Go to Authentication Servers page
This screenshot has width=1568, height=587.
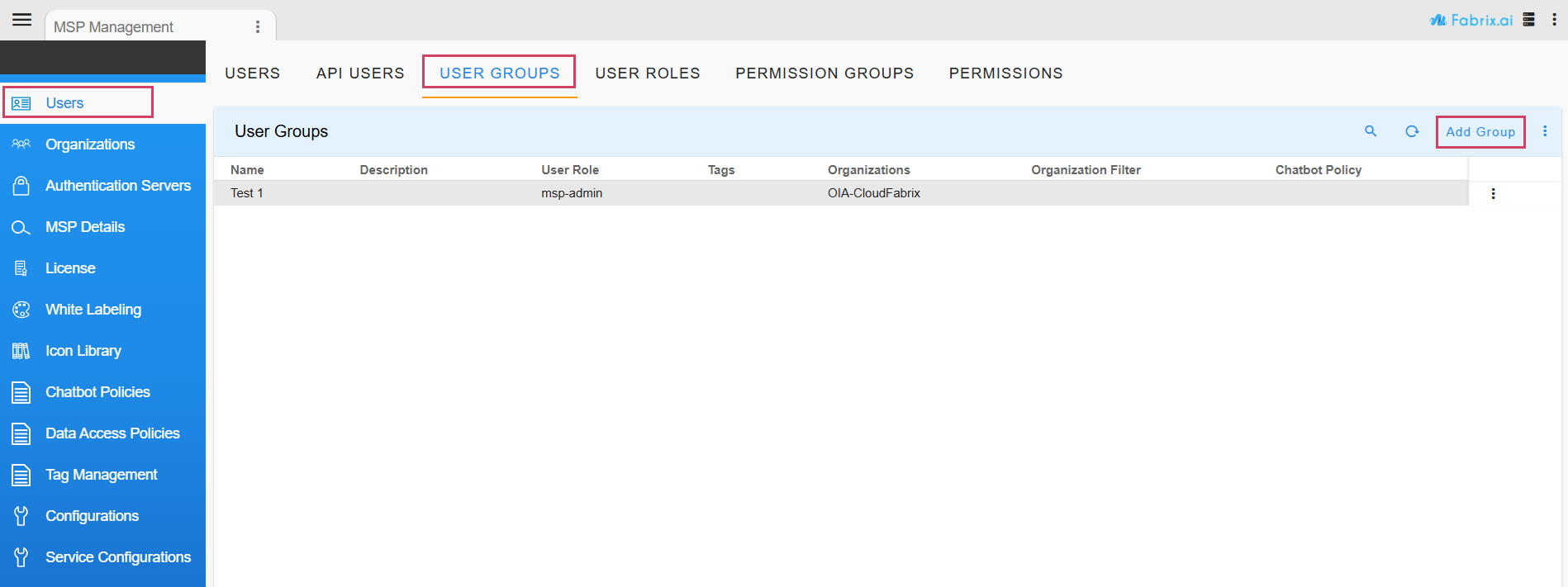(x=117, y=186)
